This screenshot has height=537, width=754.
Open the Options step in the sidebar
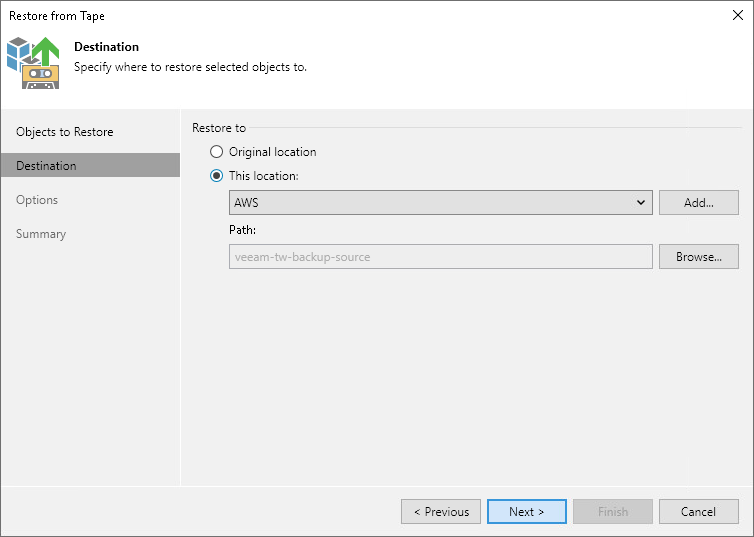37,200
